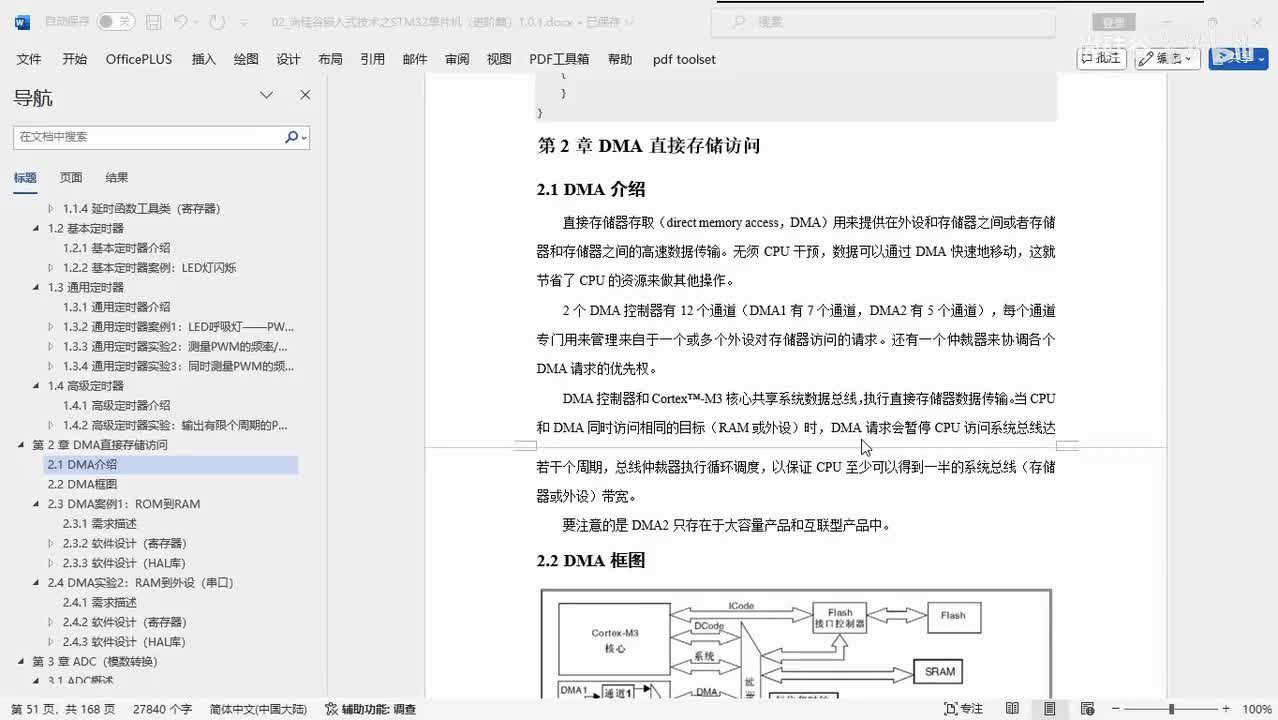Go to heading 2.3.1 需求描述
The image size is (1278, 720).
point(100,524)
